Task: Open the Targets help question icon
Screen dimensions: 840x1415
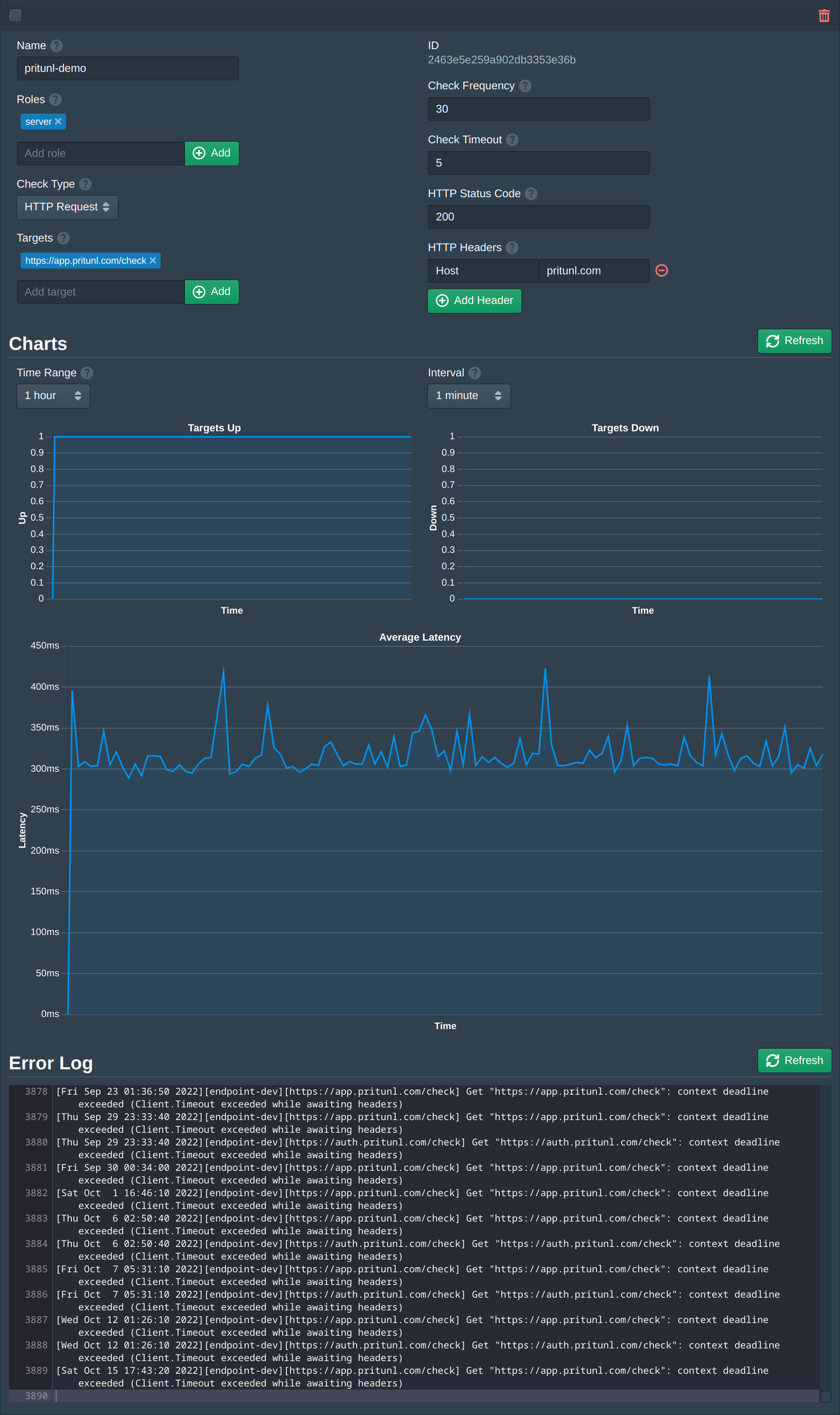Action: [63, 238]
